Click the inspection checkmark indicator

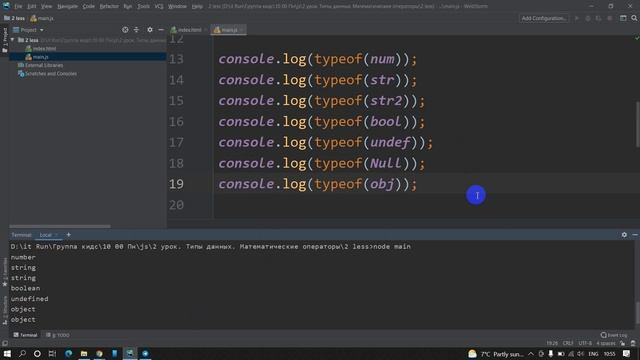[636, 38]
